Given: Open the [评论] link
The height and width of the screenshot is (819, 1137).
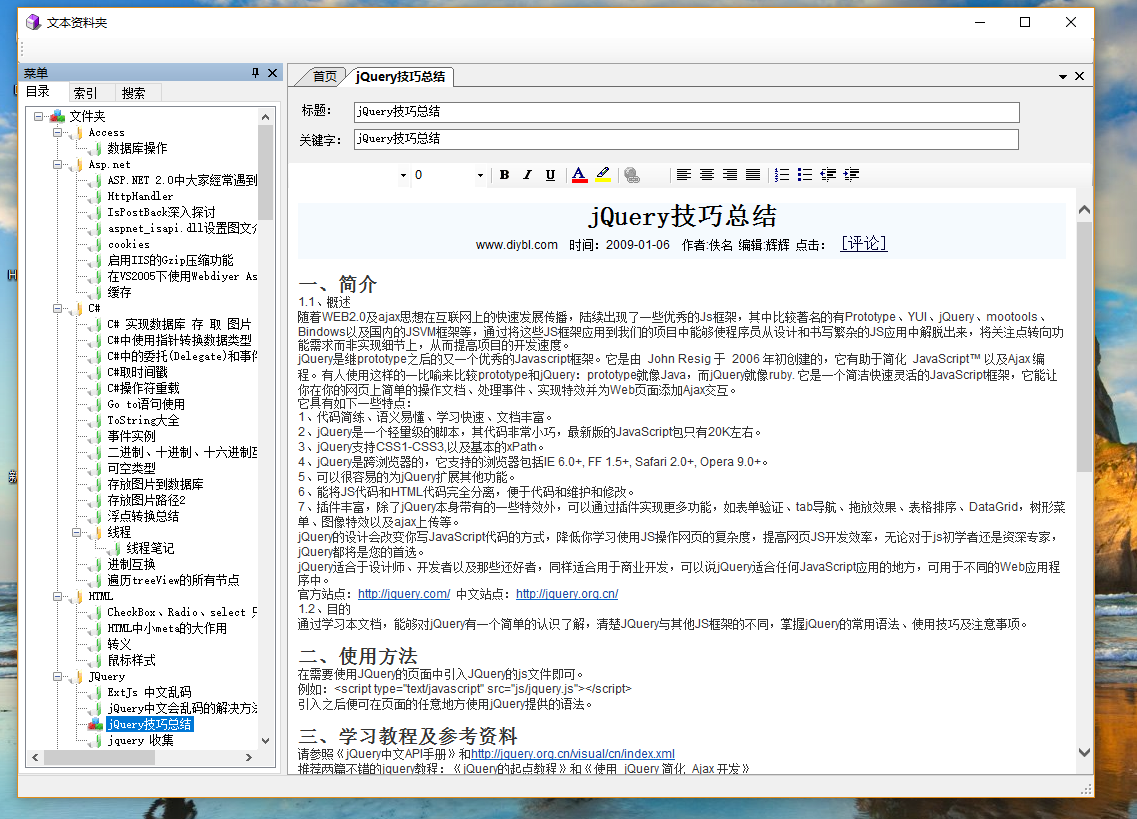Looking at the screenshot, I should coord(864,244).
